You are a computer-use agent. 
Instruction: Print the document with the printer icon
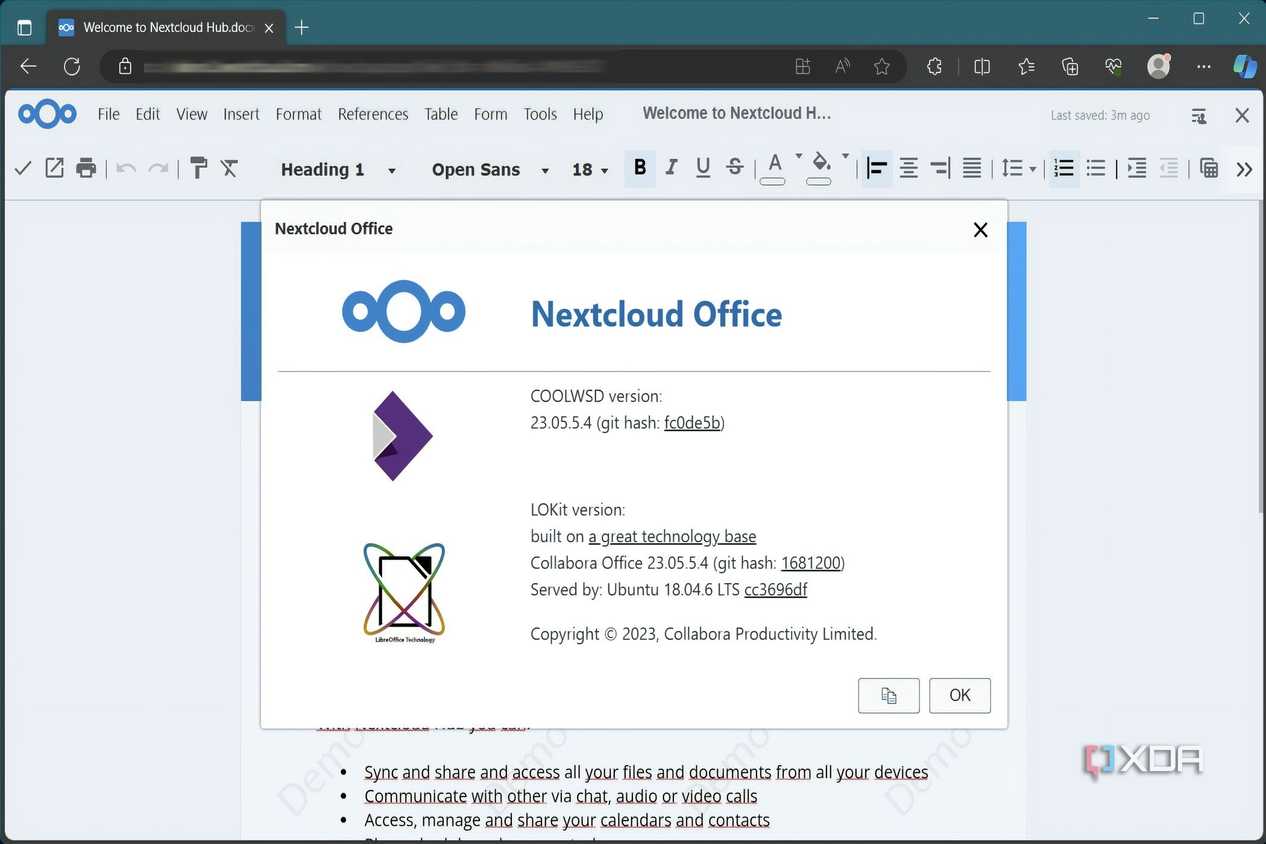pyautogui.click(x=87, y=168)
